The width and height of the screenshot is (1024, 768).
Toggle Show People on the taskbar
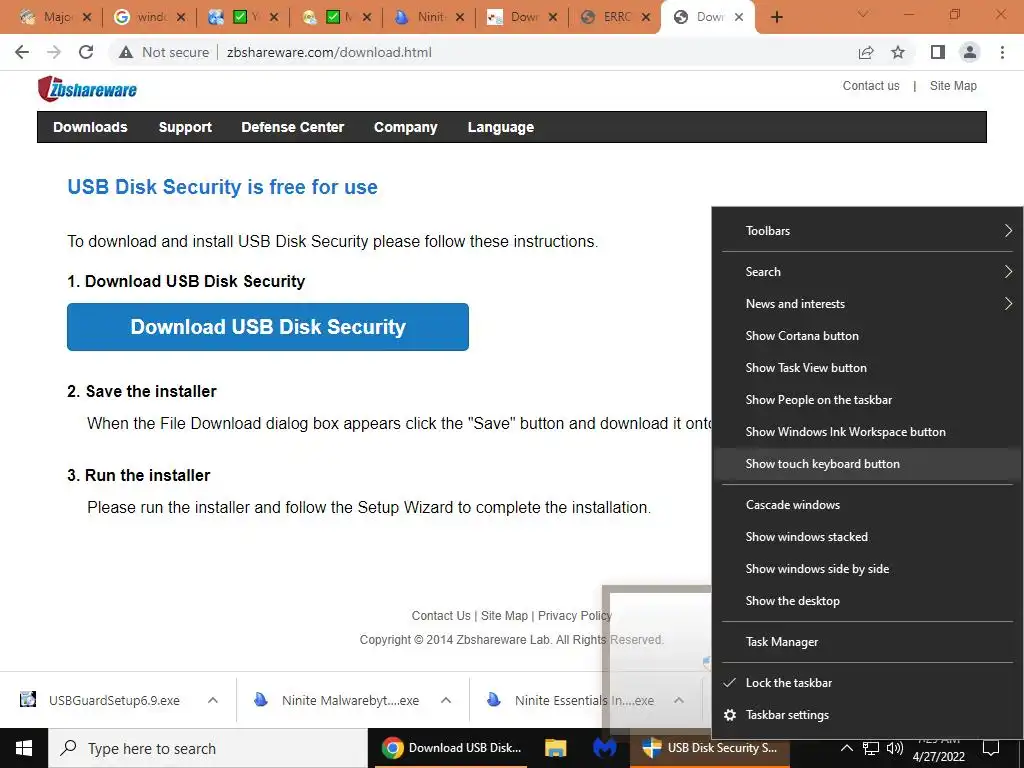pos(867,400)
